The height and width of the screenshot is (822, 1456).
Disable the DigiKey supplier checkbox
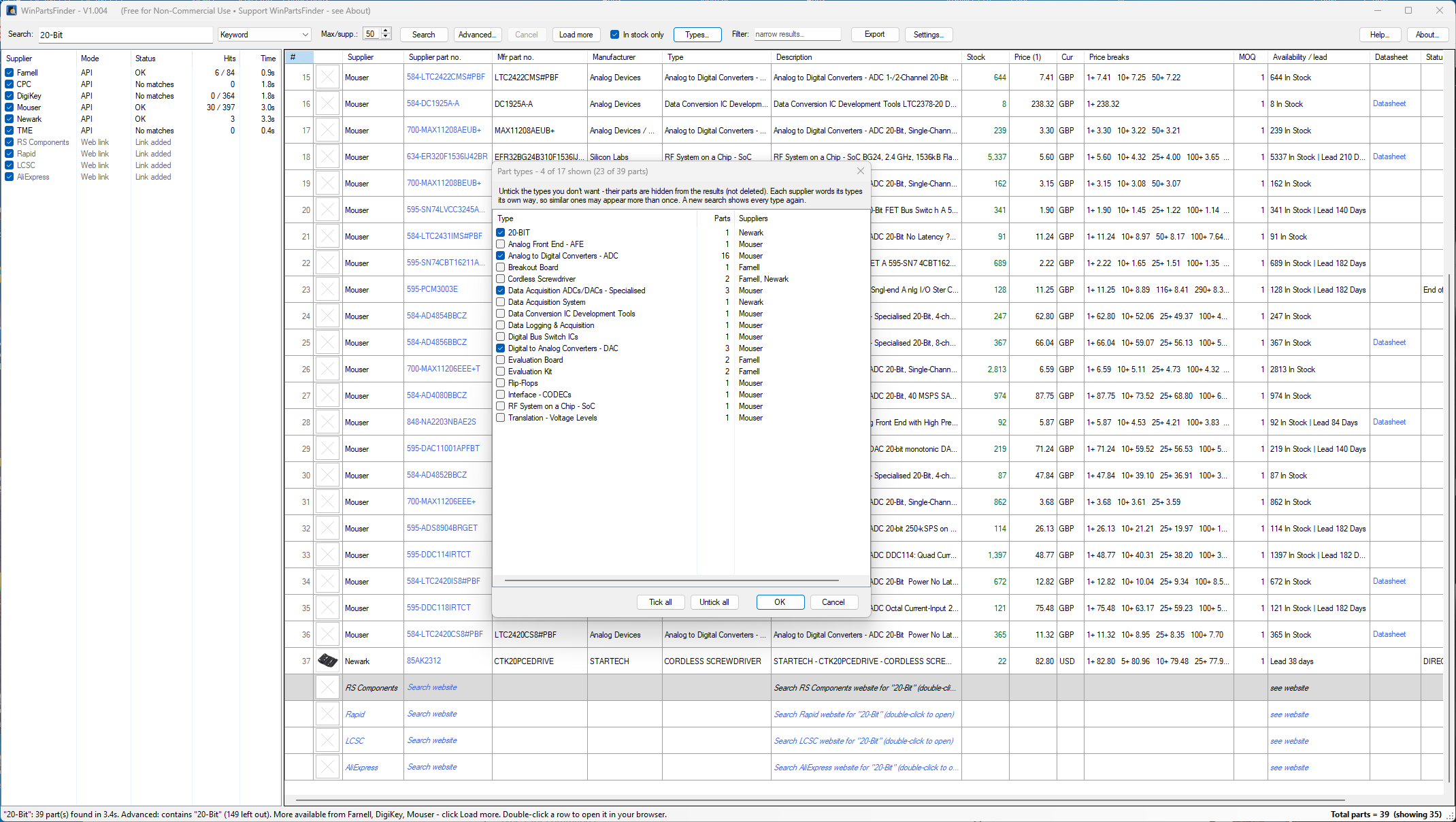[10, 96]
